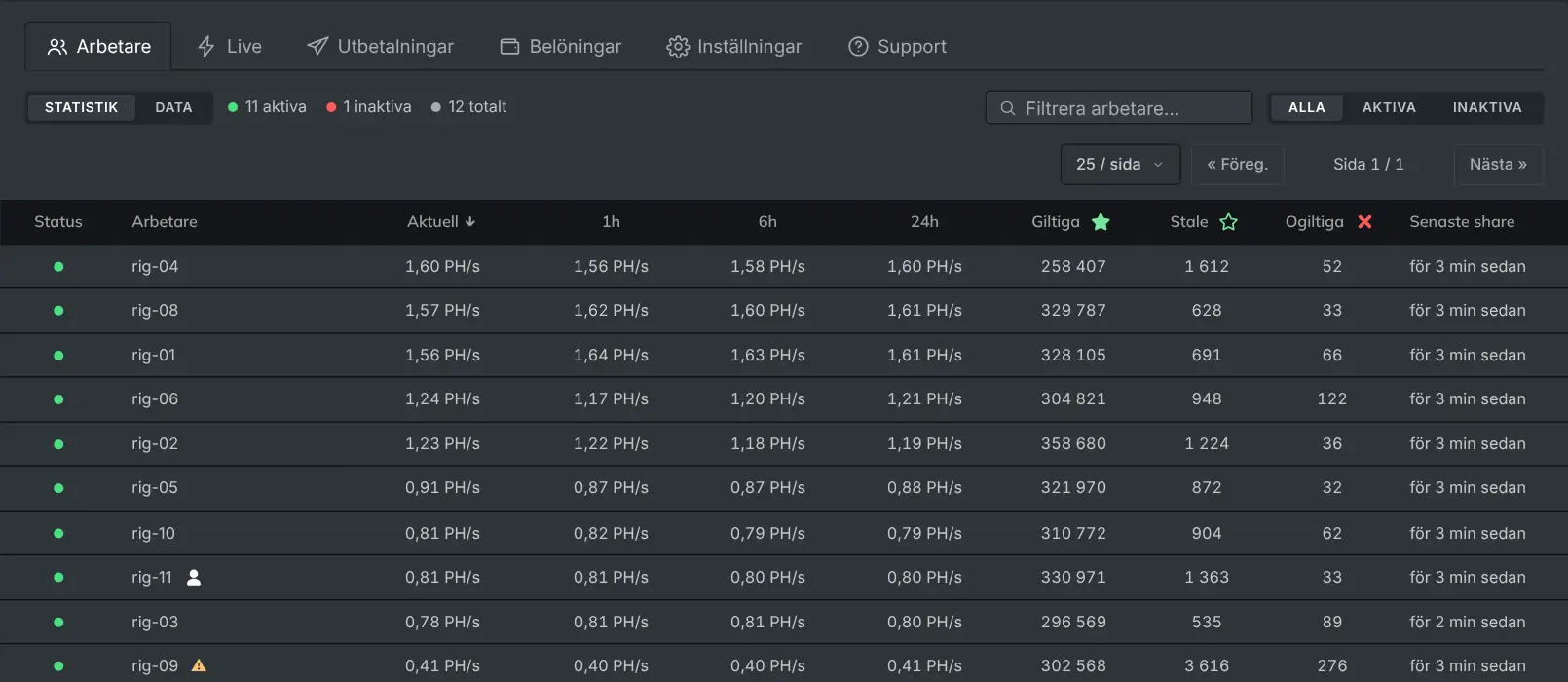Click the green status dot for rig-01
Screen dimensions: 1568x682
[58, 356]
